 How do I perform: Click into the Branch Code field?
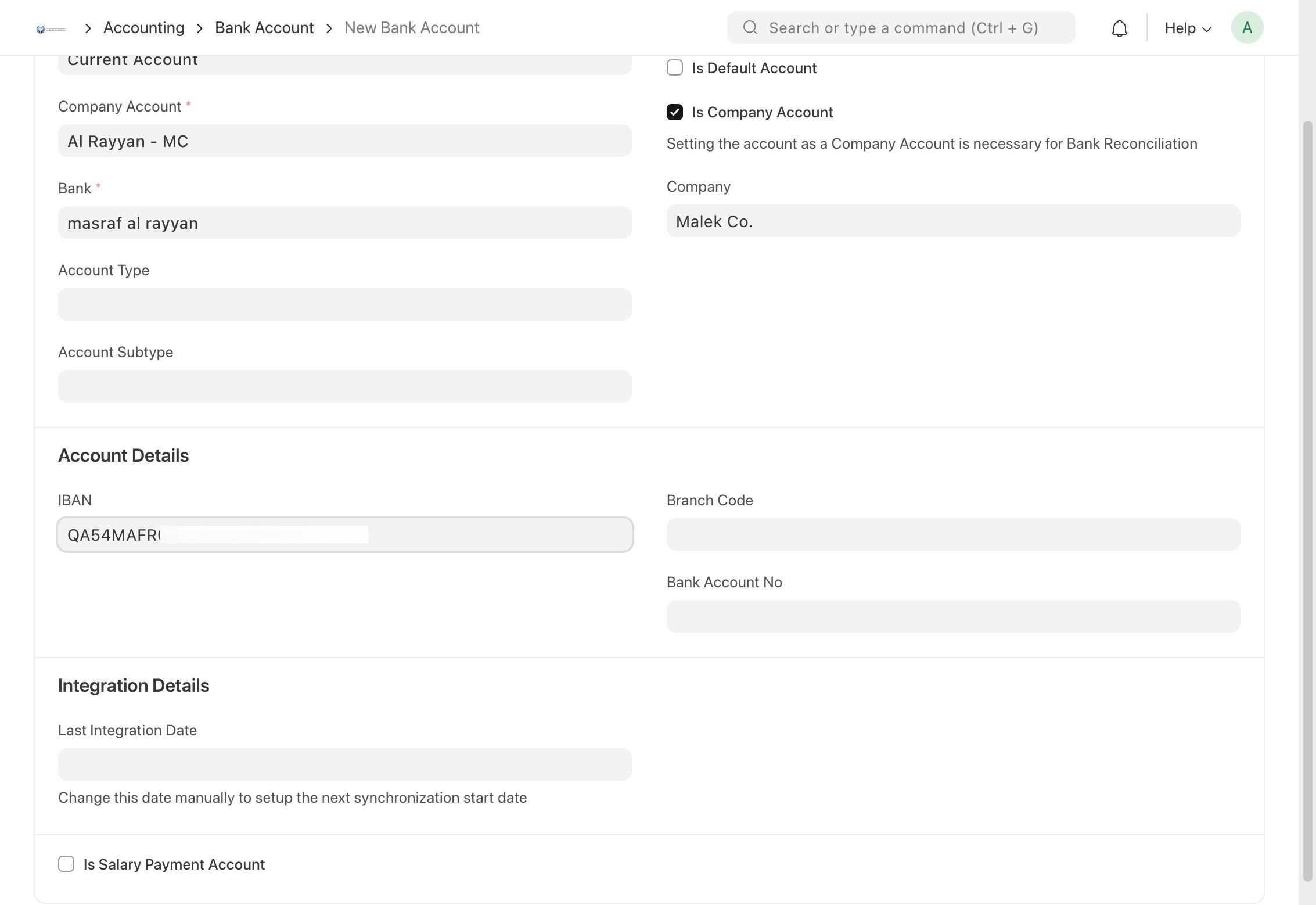coord(953,534)
